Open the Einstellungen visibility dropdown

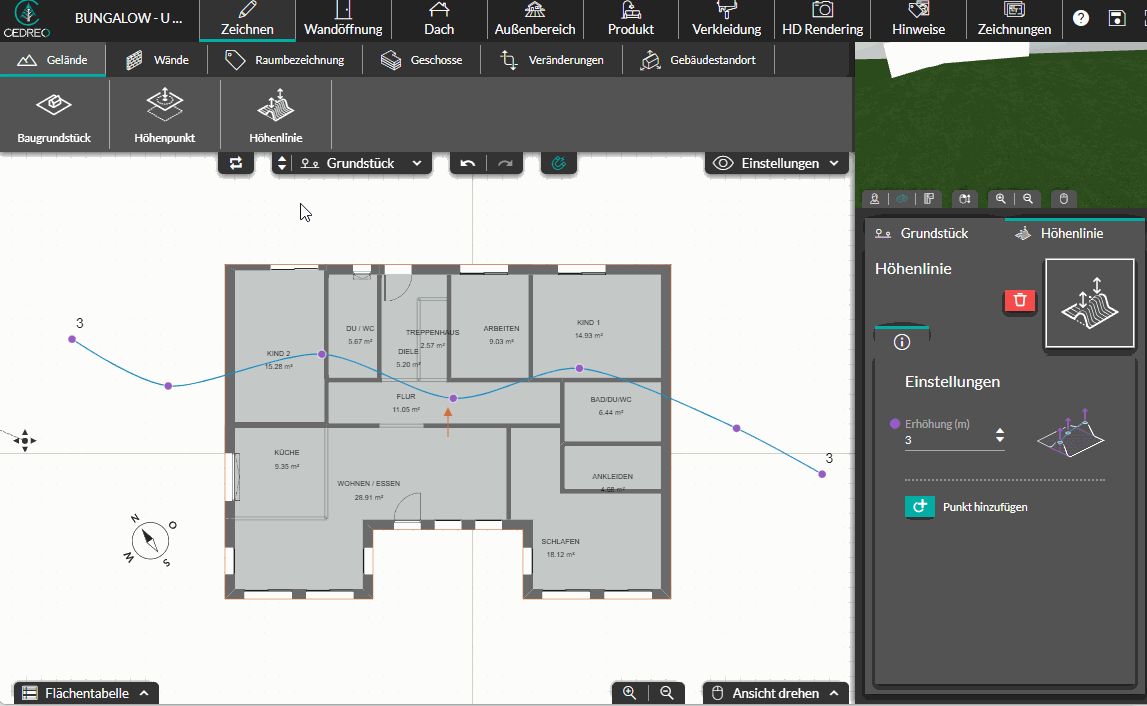pos(777,163)
